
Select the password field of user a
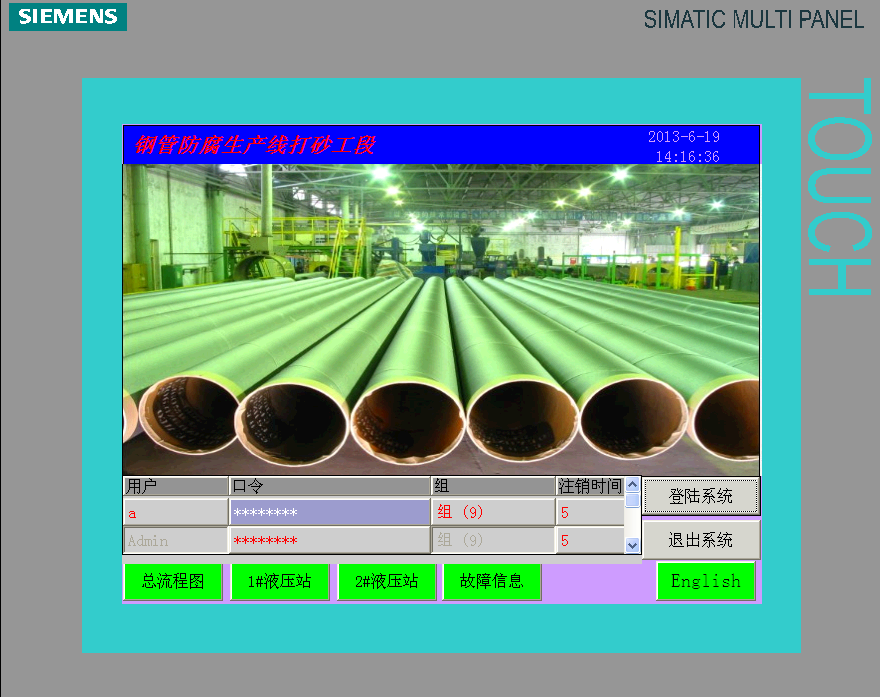[330, 512]
